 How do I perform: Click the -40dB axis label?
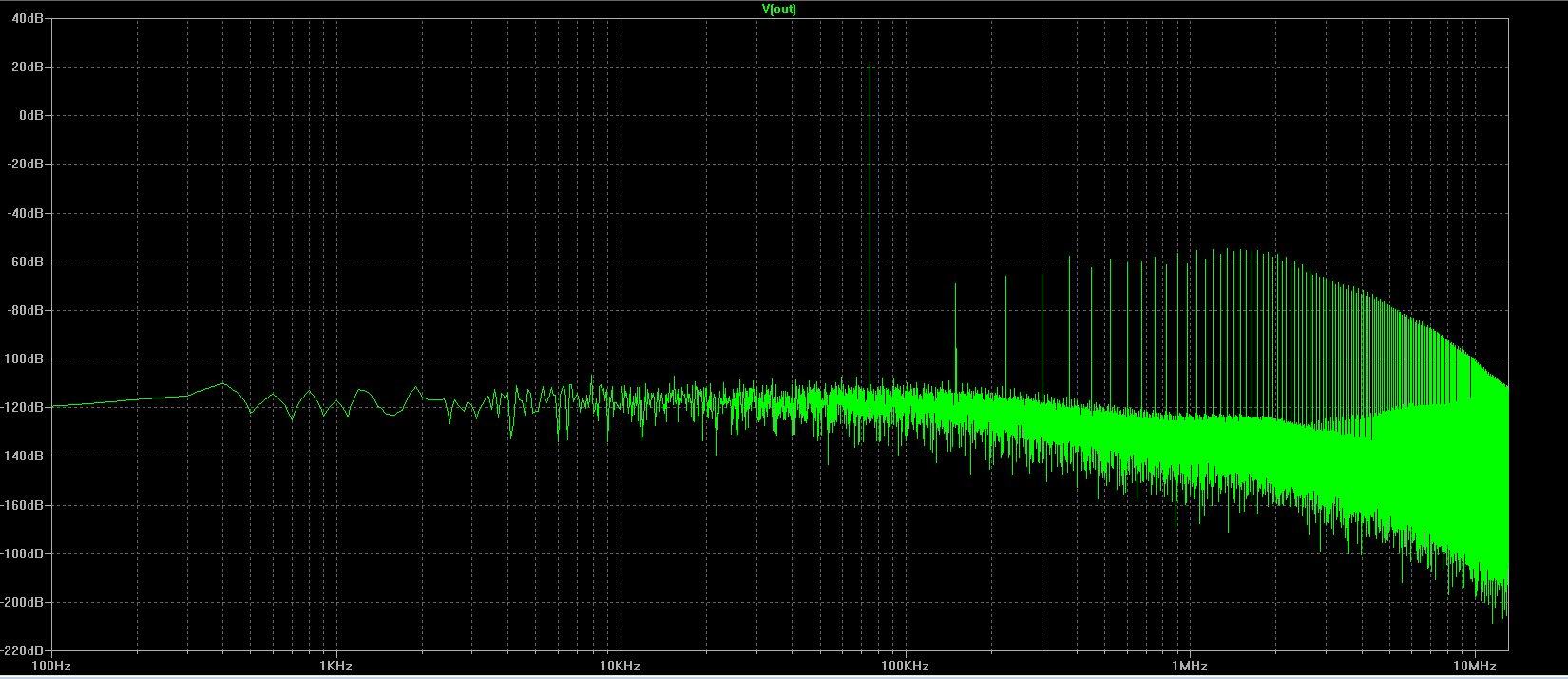(27, 213)
